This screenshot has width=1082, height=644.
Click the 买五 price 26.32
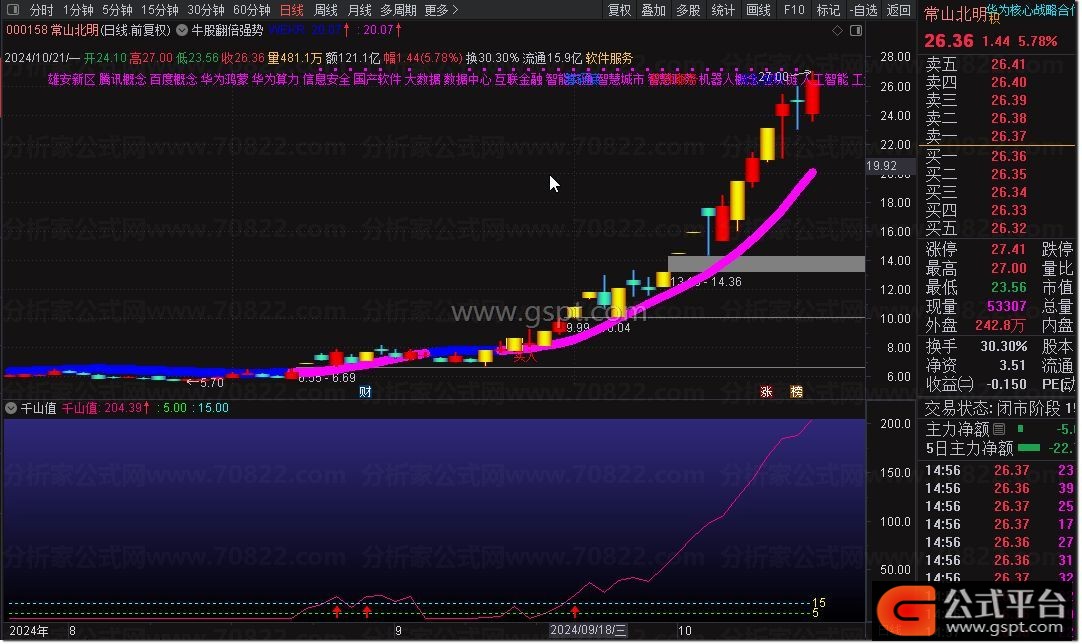[1008, 228]
